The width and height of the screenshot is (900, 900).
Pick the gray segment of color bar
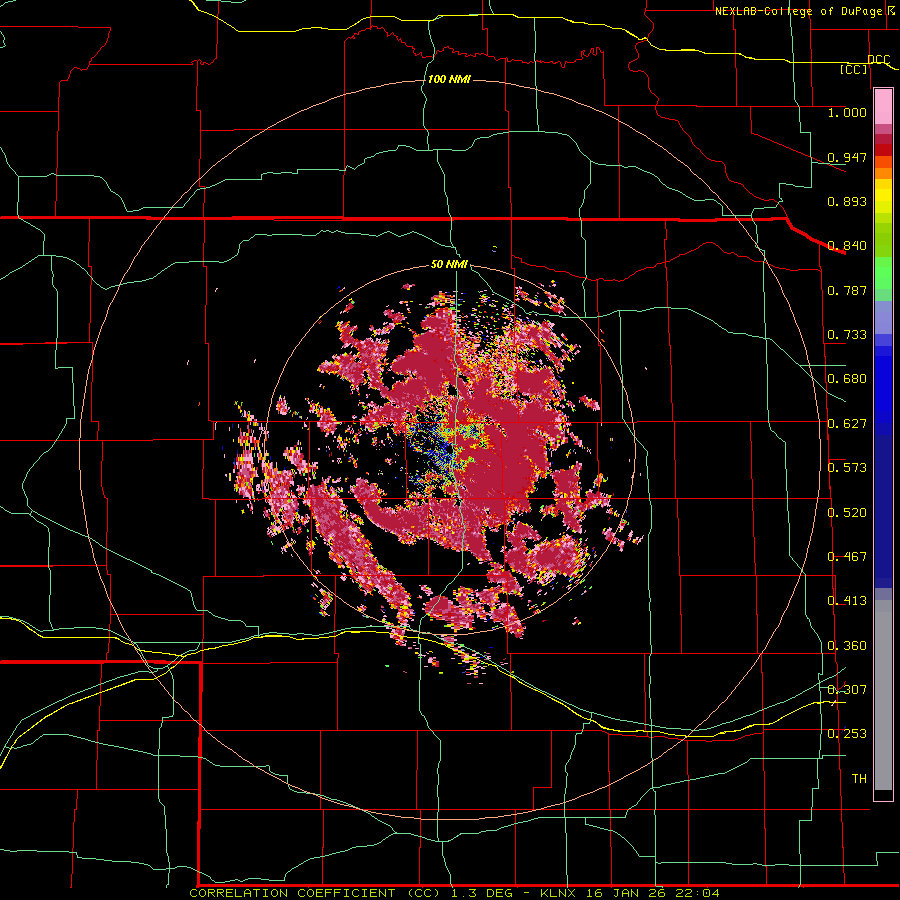point(883,695)
